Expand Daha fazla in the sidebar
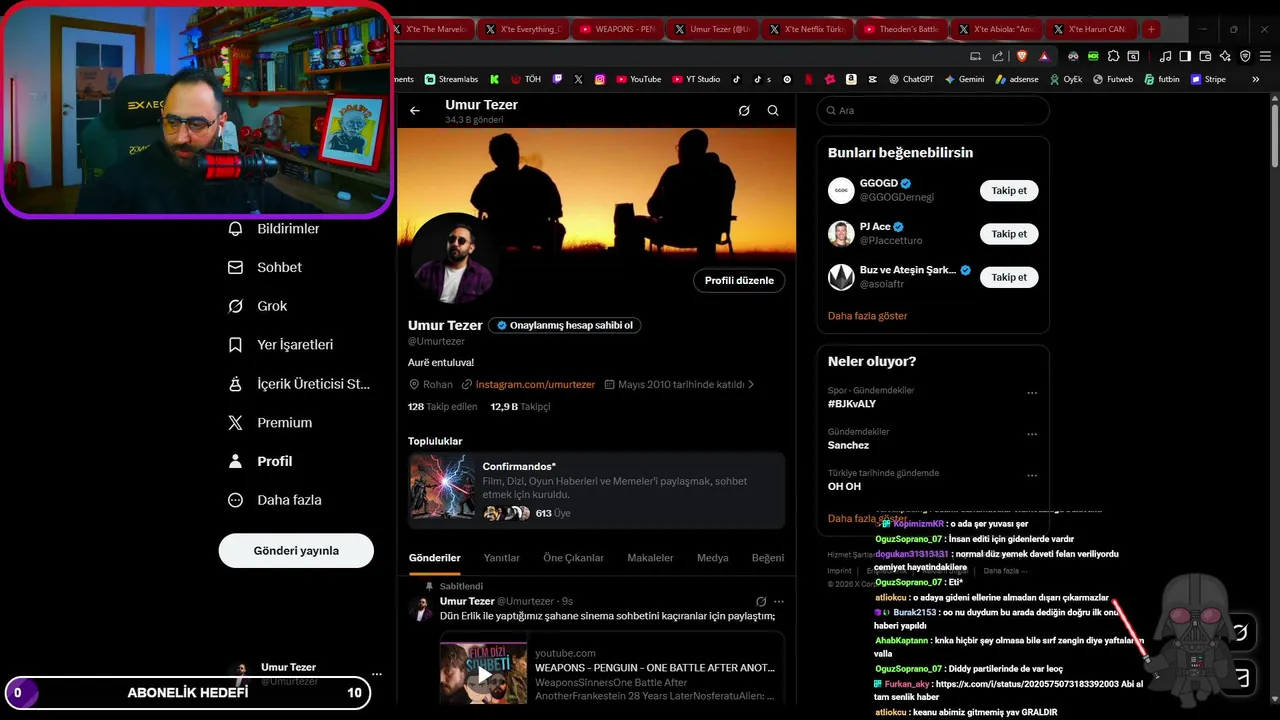Screen dimensions: 1280x720 (275, 500)
